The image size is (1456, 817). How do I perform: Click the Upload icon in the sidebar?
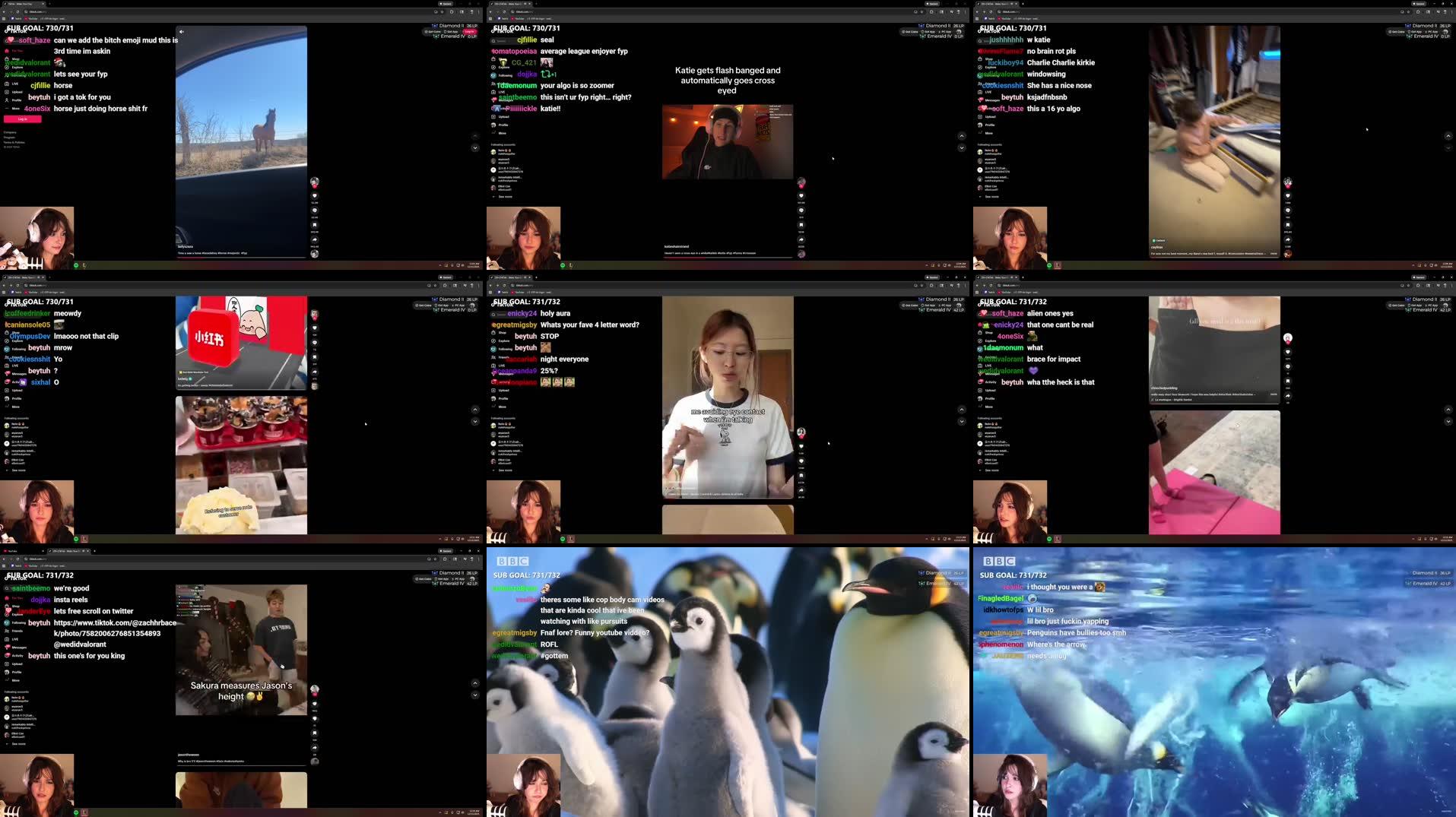(16, 92)
